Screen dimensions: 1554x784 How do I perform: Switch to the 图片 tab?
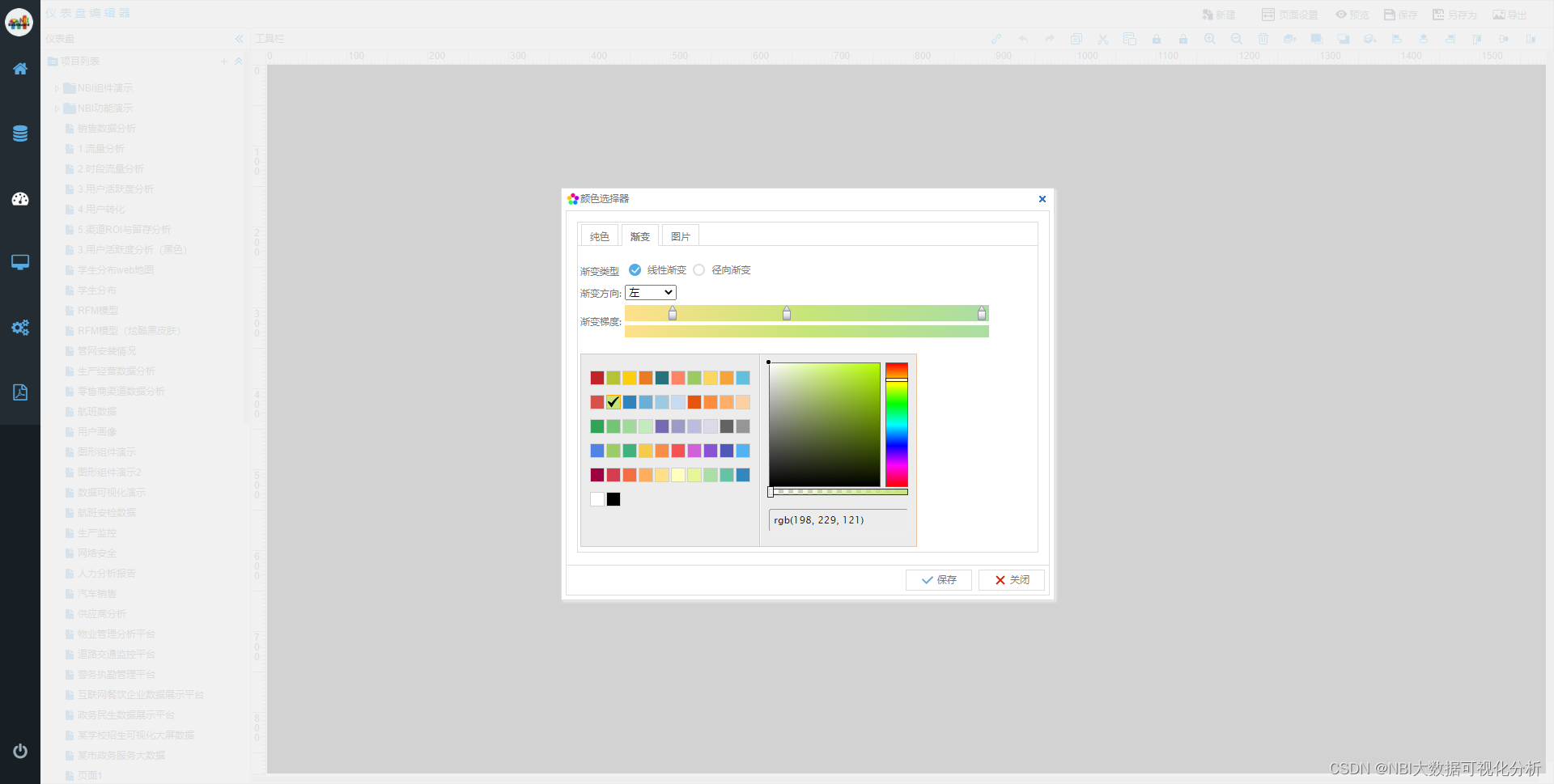point(681,236)
